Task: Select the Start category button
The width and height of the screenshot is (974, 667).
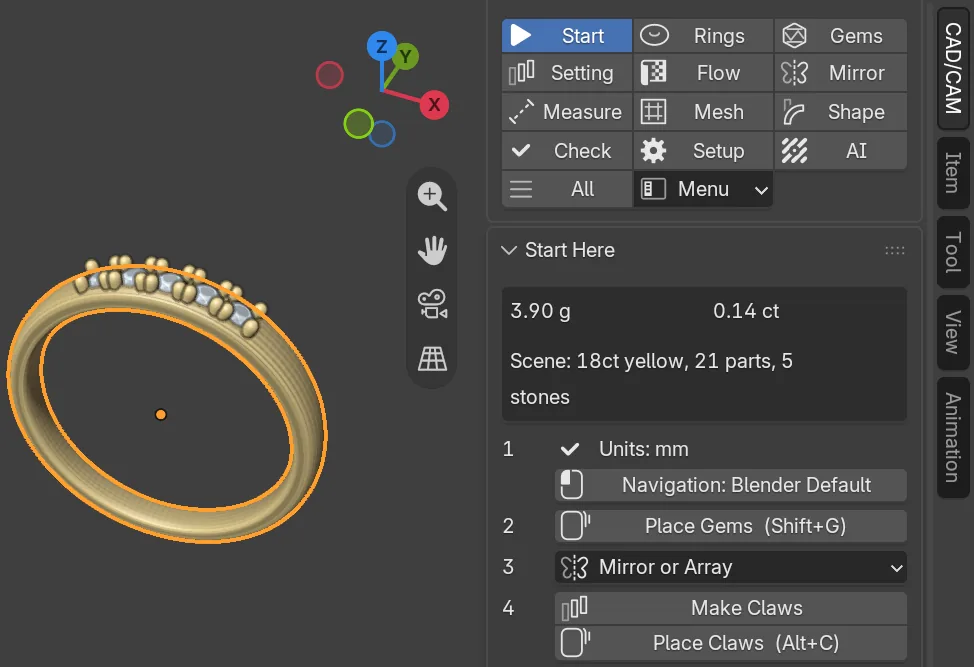Action: [567, 36]
